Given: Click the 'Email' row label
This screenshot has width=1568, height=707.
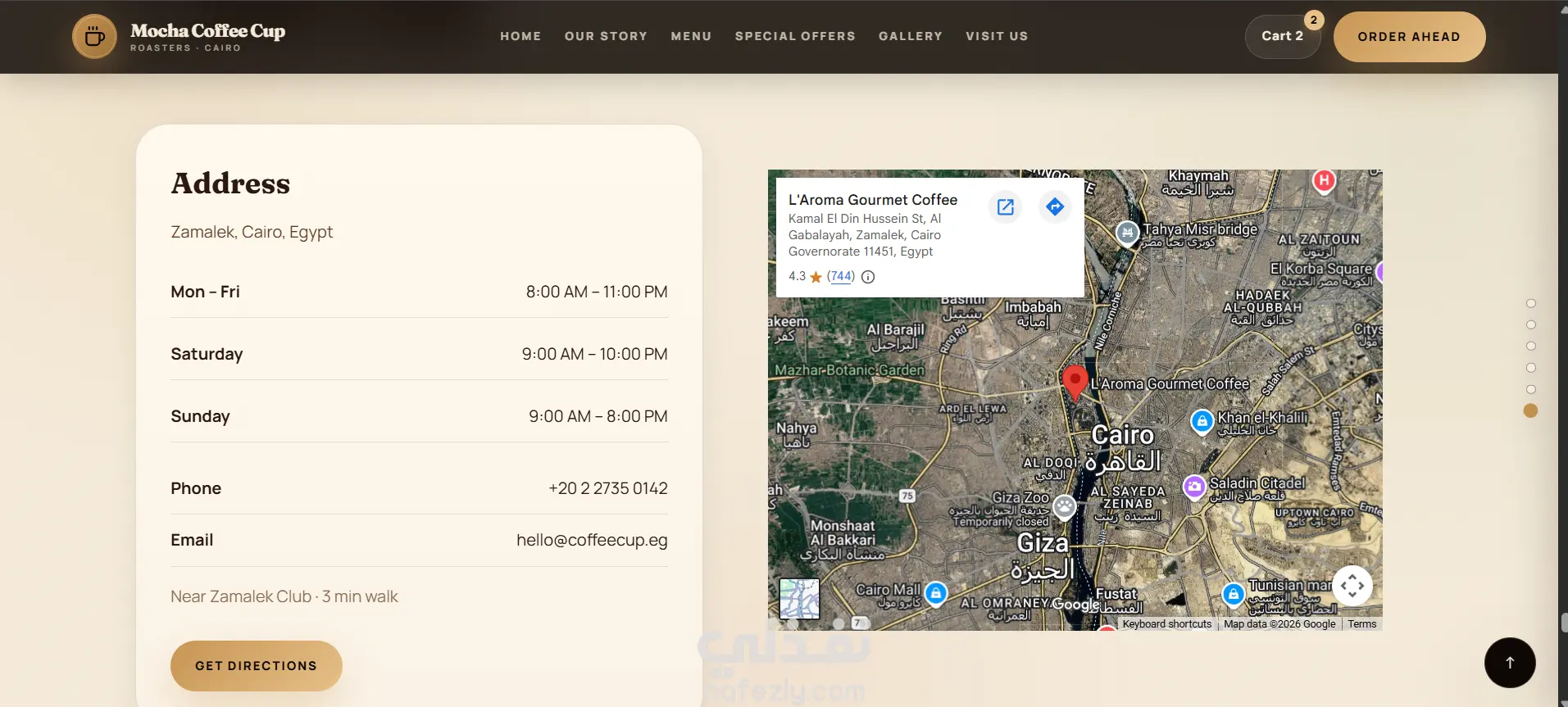Looking at the screenshot, I should tap(192, 541).
